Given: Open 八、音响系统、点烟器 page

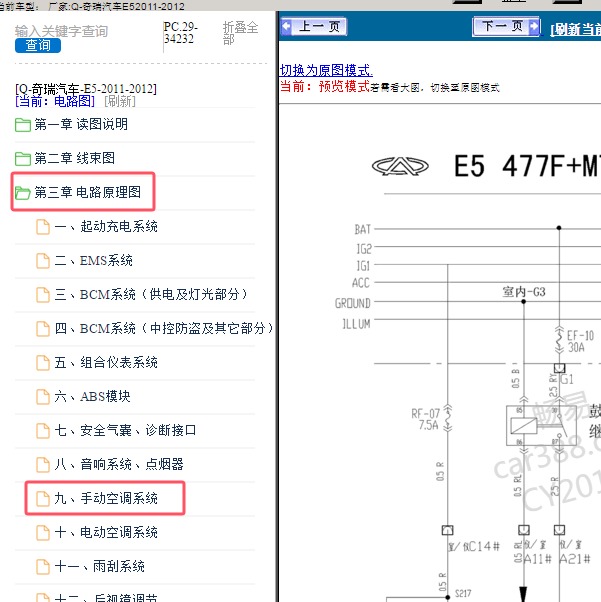Looking at the screenshot, I should [119, 464].
